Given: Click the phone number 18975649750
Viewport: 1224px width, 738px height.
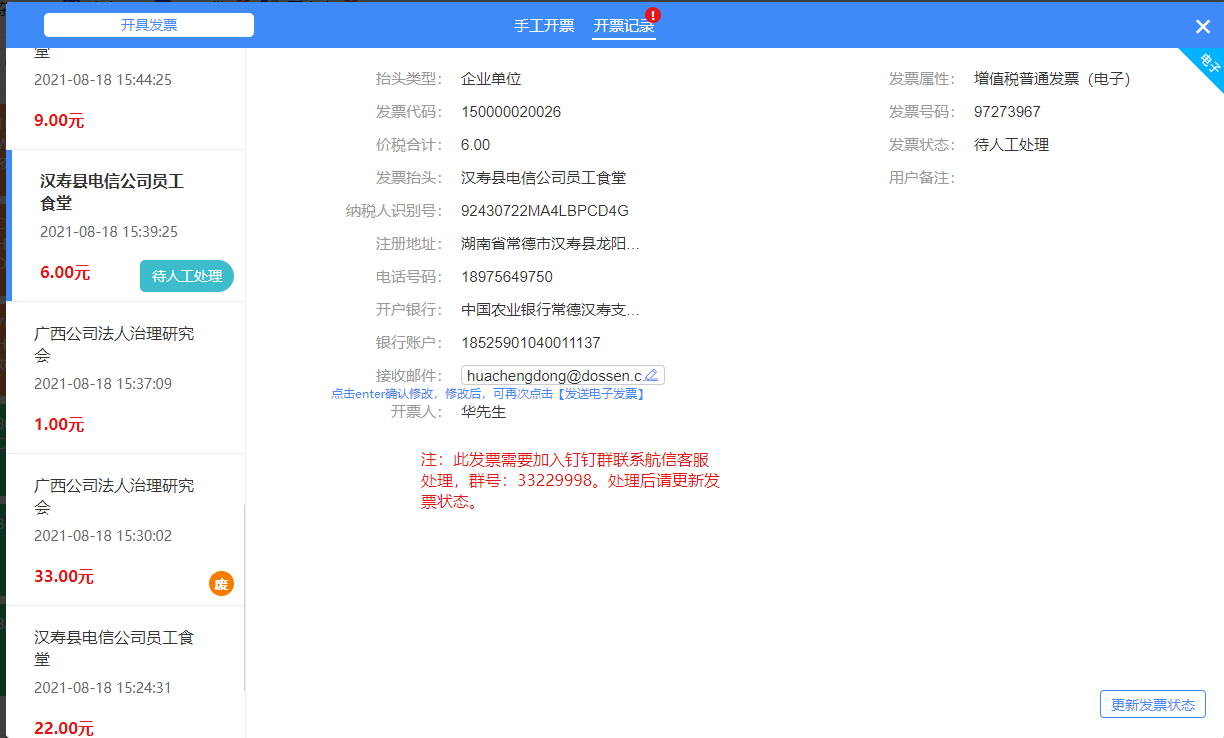Looking at the screenshot, I should point(507,277).
